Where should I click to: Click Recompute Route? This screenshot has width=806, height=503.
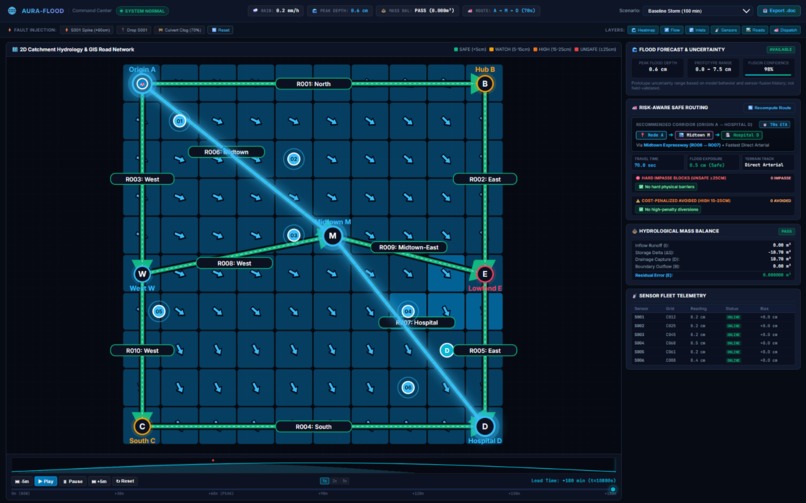pyautogui.click(x=770, y=108)
